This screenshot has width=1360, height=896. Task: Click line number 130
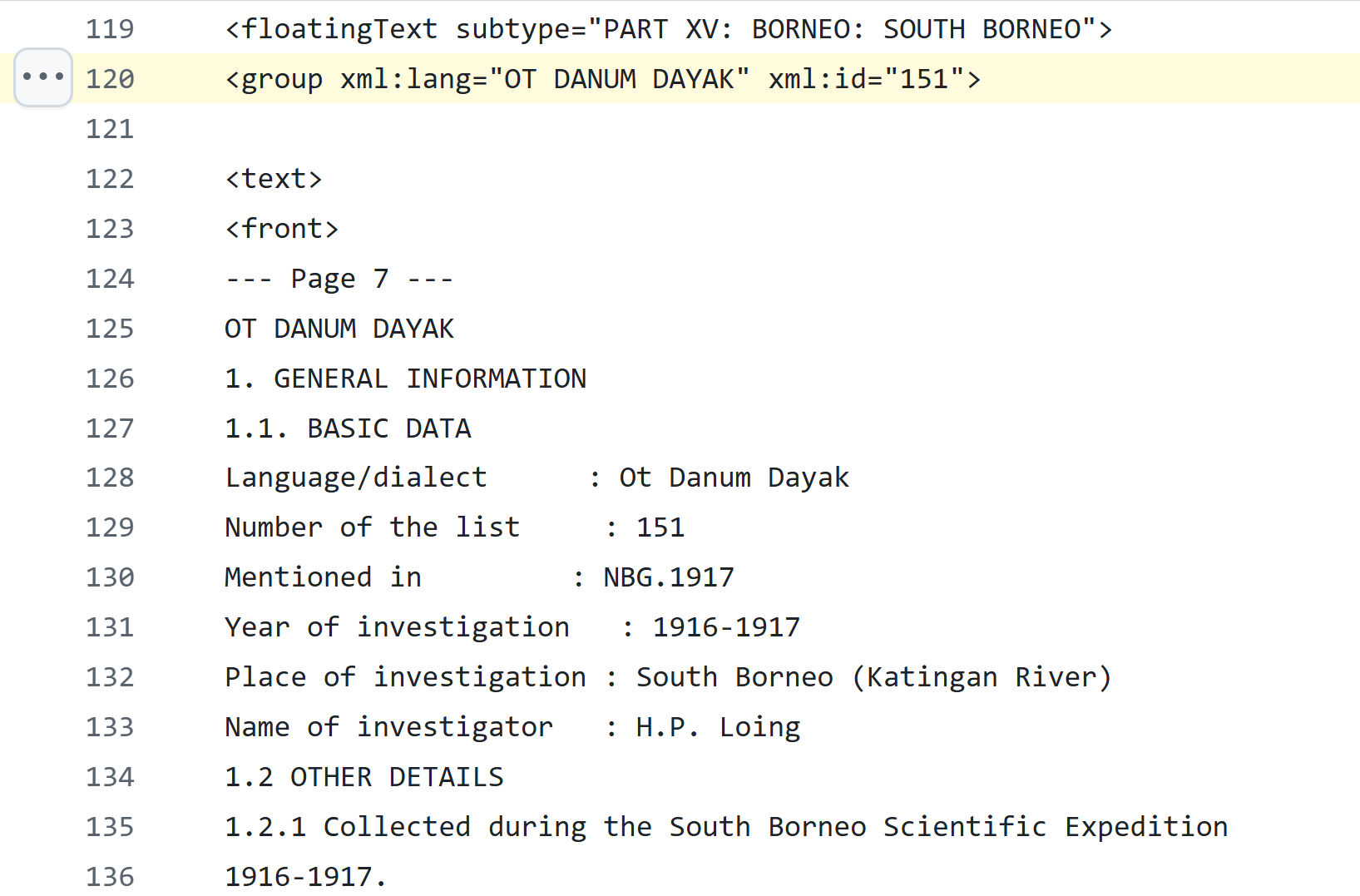click(110, 577)
